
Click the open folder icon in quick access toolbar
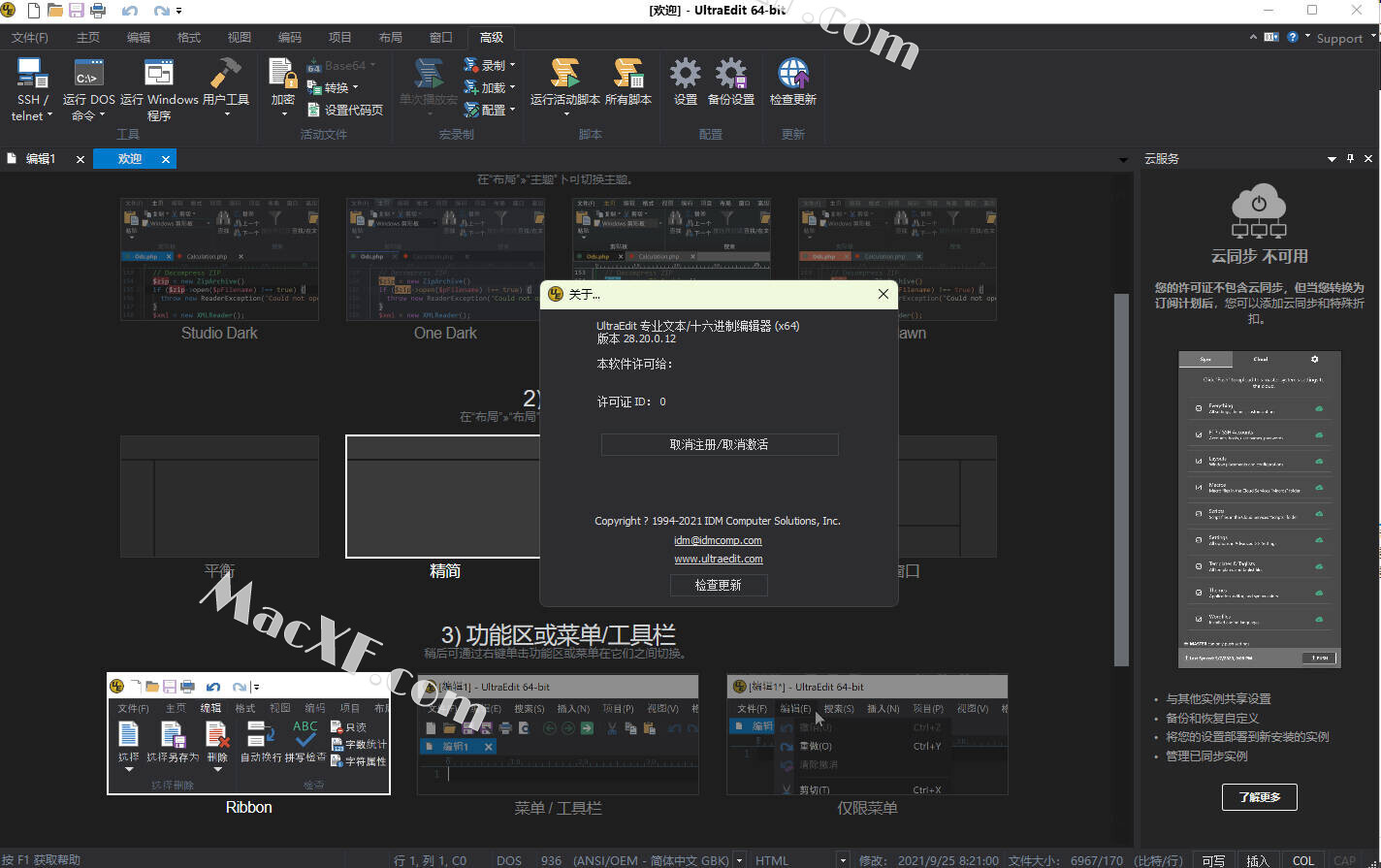click(55, 11)
